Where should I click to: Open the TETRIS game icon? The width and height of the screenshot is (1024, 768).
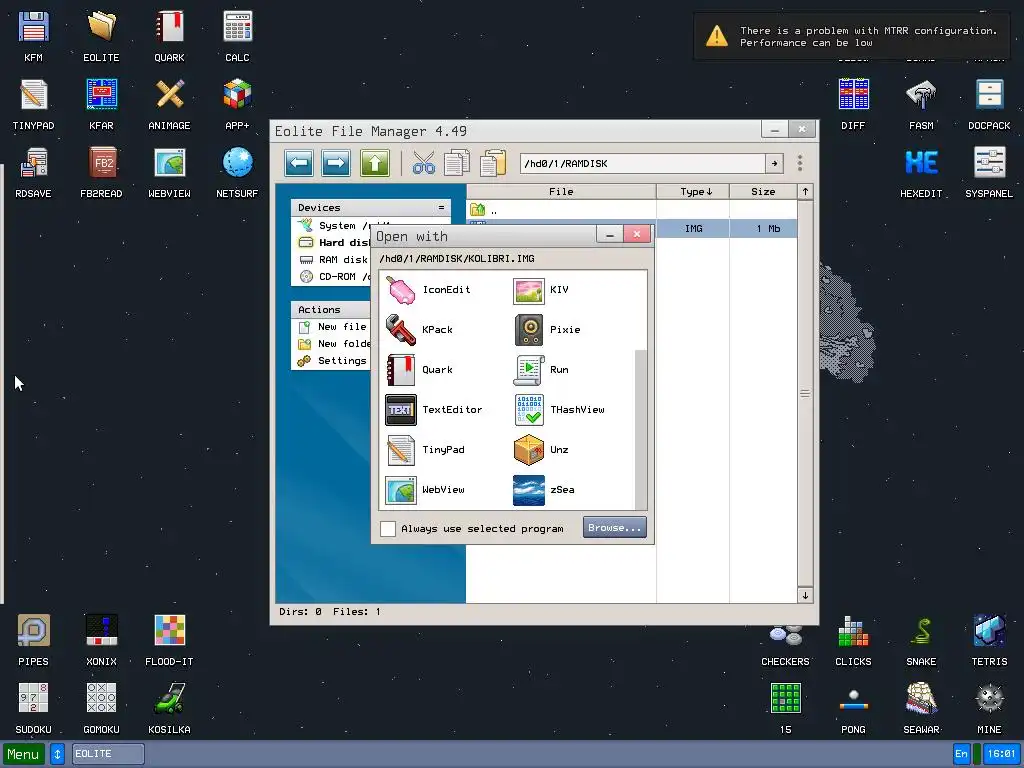[x=989, y=640]
